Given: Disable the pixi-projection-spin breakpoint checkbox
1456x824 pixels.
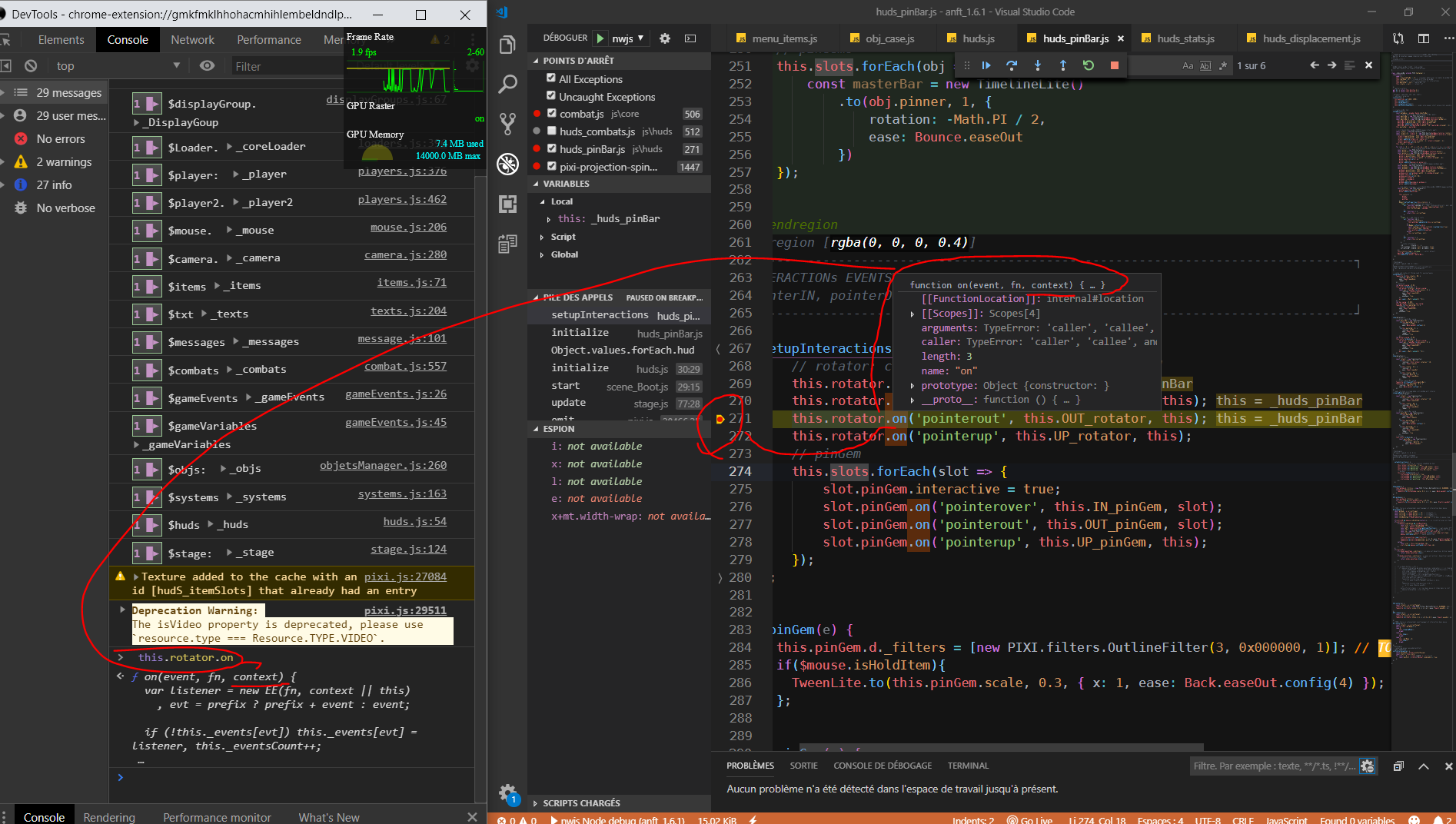Looking at the screenshot, I should click(x=550, y=167).
